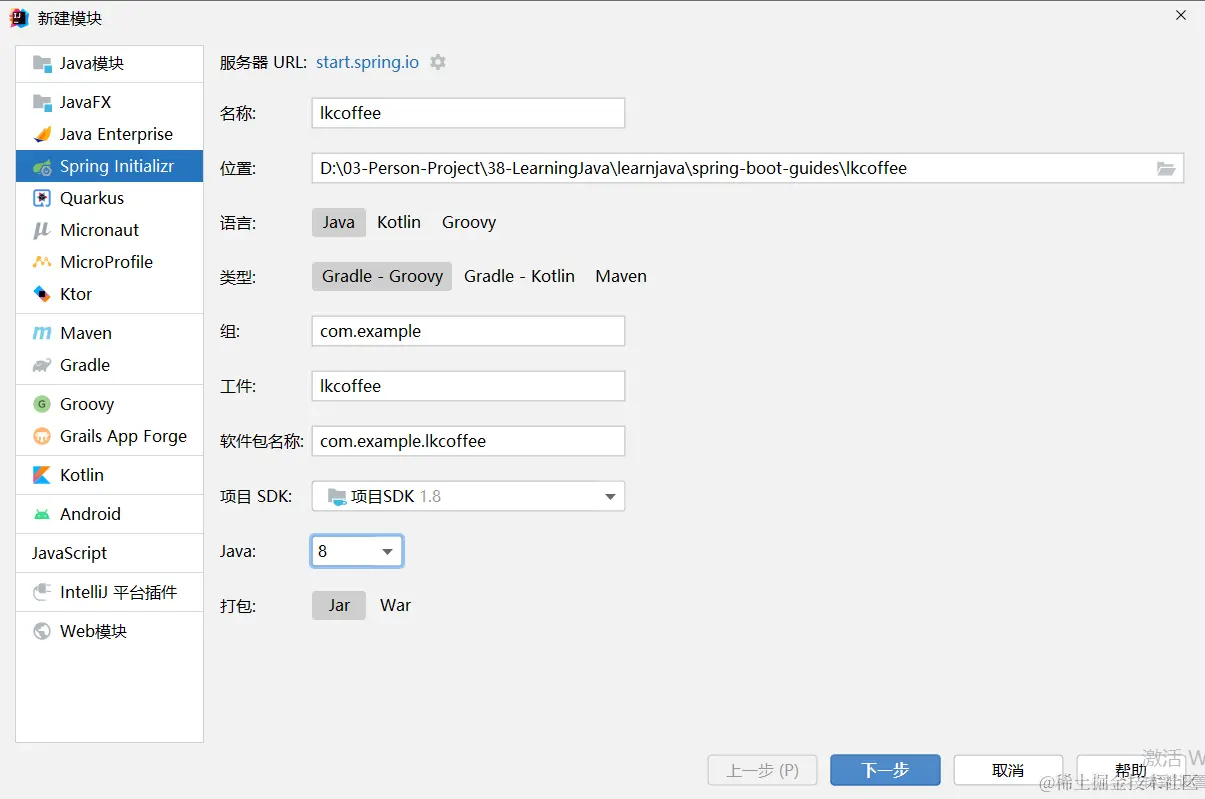Open the Java version dropdown
The width and height of the screenshot is (1205, 799).
click(x=357, y=551)
